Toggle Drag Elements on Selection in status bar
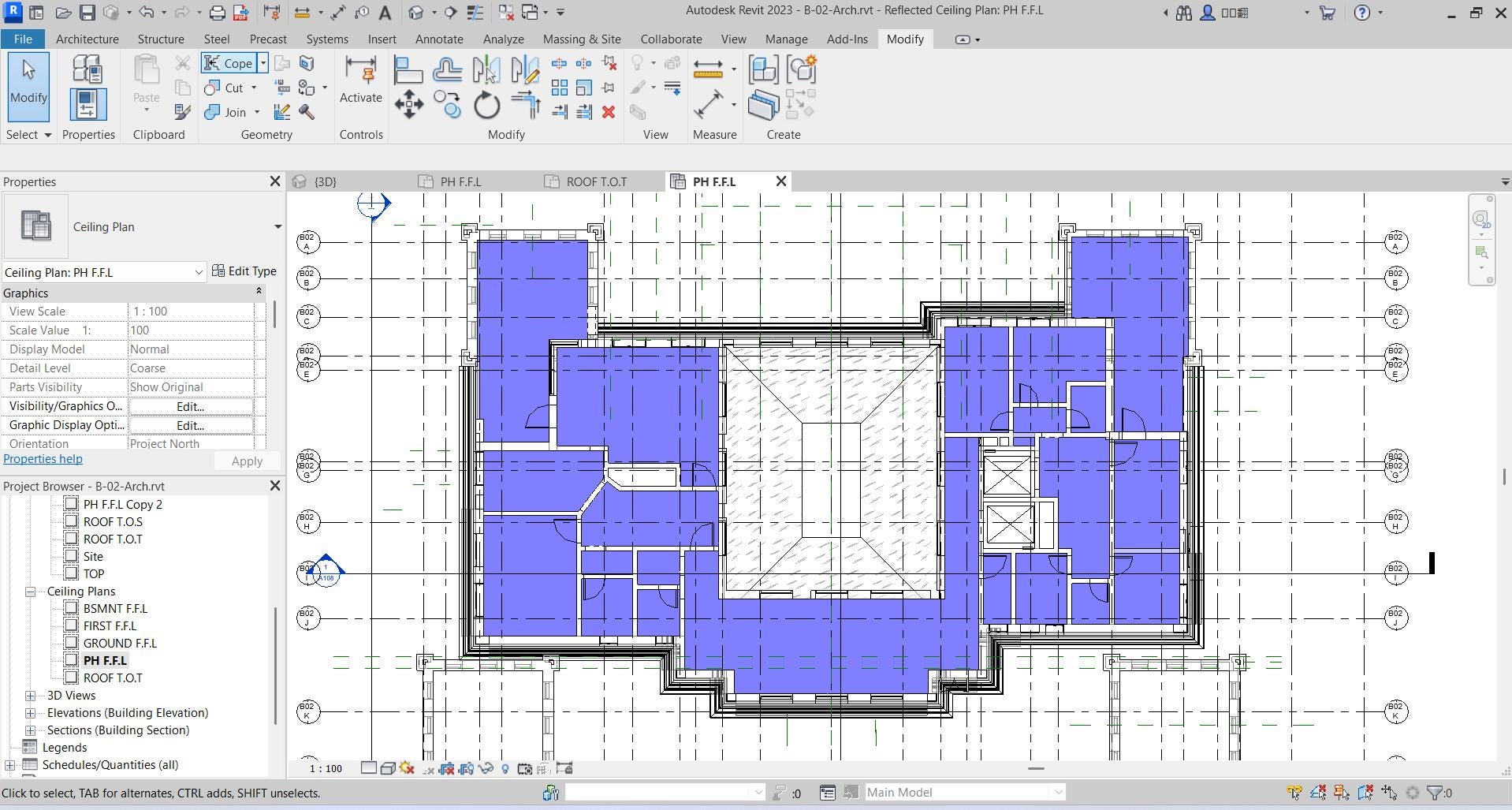This screenshot has height=810, width=1512. coord(1389,793)
